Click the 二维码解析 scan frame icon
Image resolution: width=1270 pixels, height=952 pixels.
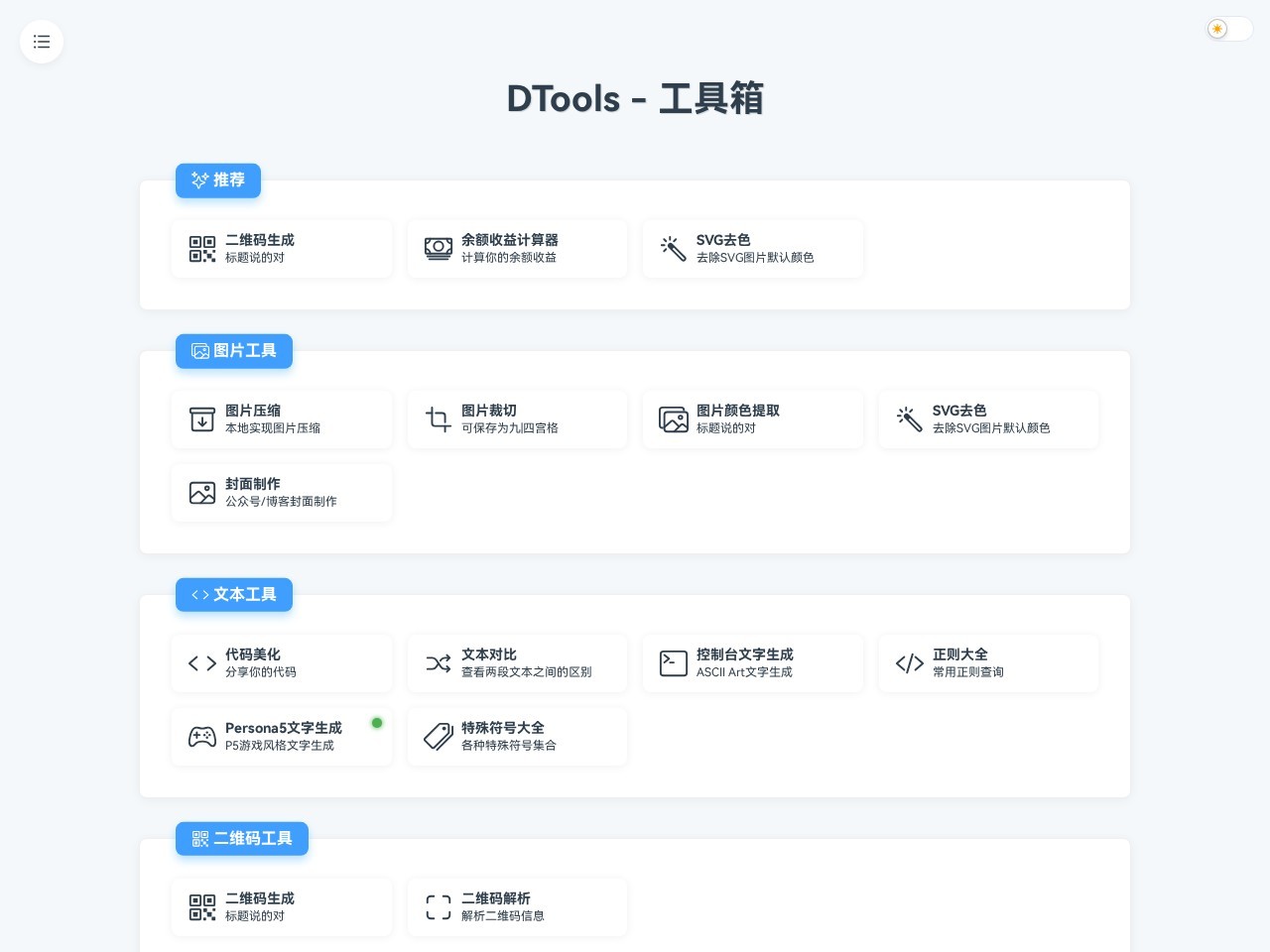pyautogui.click(x=439, y=907)
